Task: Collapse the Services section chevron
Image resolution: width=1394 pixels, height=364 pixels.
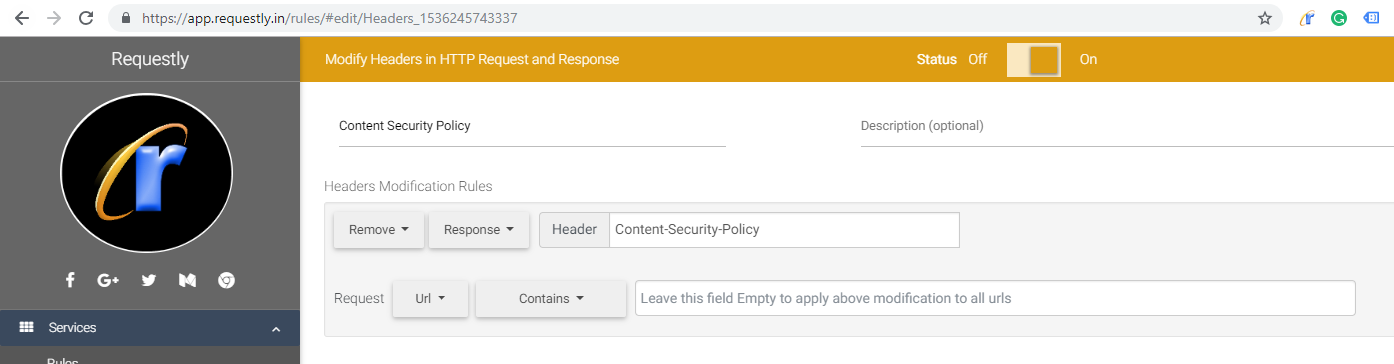Action: (276, 328)
